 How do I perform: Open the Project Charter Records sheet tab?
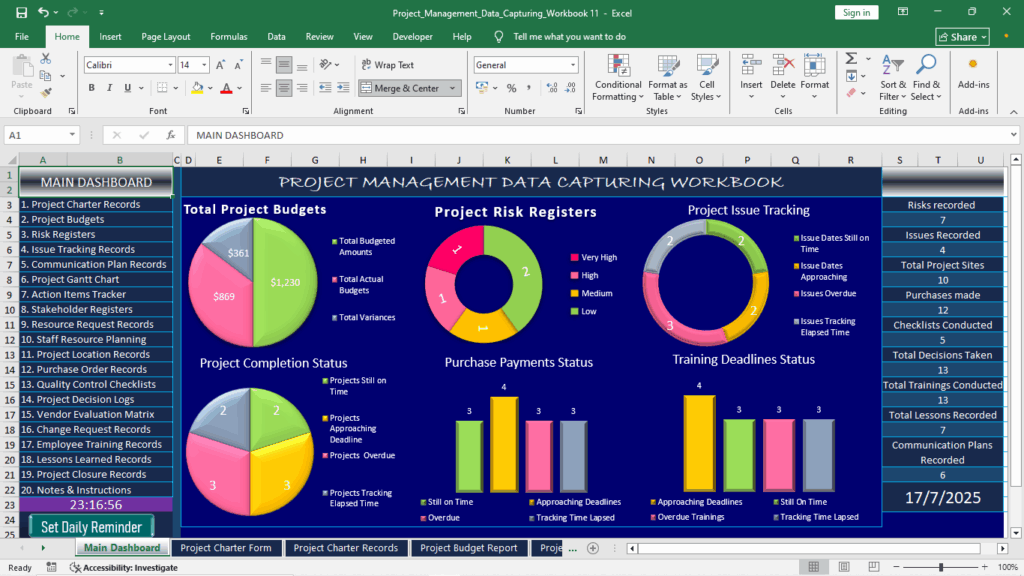click(x=346, y=548)
